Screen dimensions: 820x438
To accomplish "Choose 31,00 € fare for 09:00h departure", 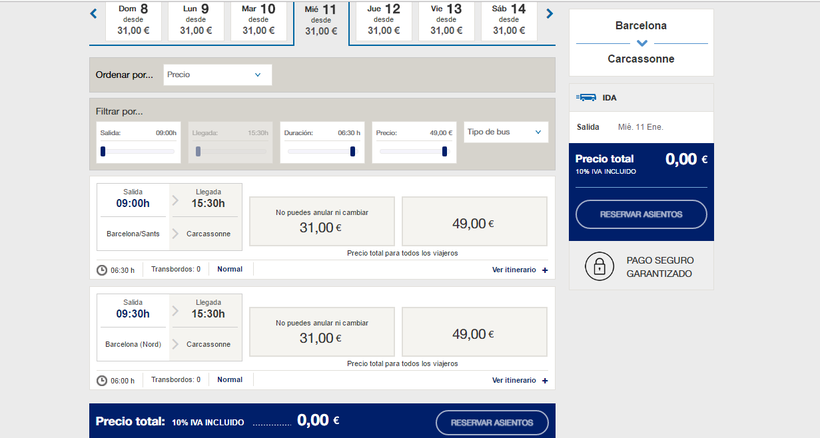I will click(322, 221).
